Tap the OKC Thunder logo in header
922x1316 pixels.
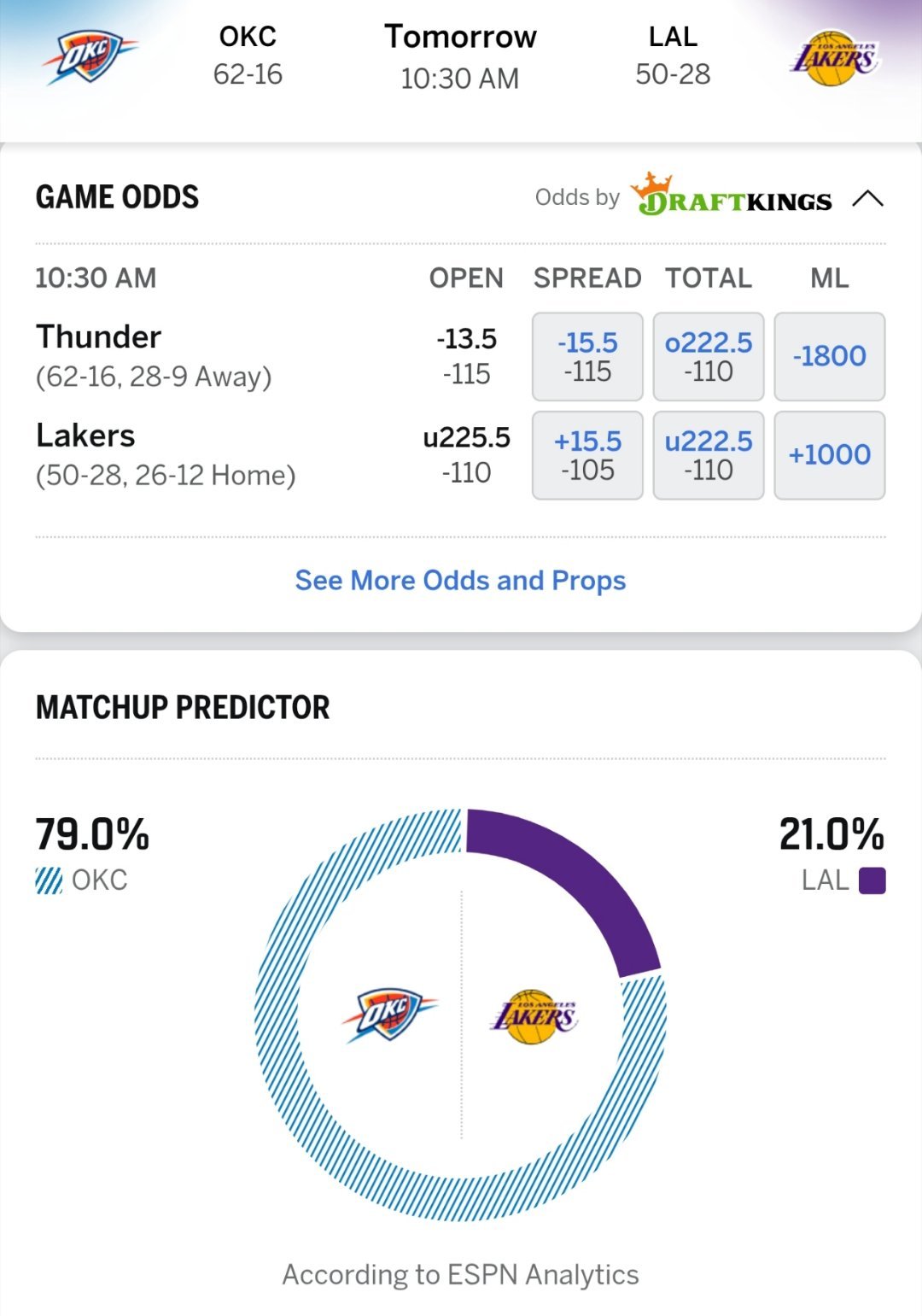coord(90,57)
